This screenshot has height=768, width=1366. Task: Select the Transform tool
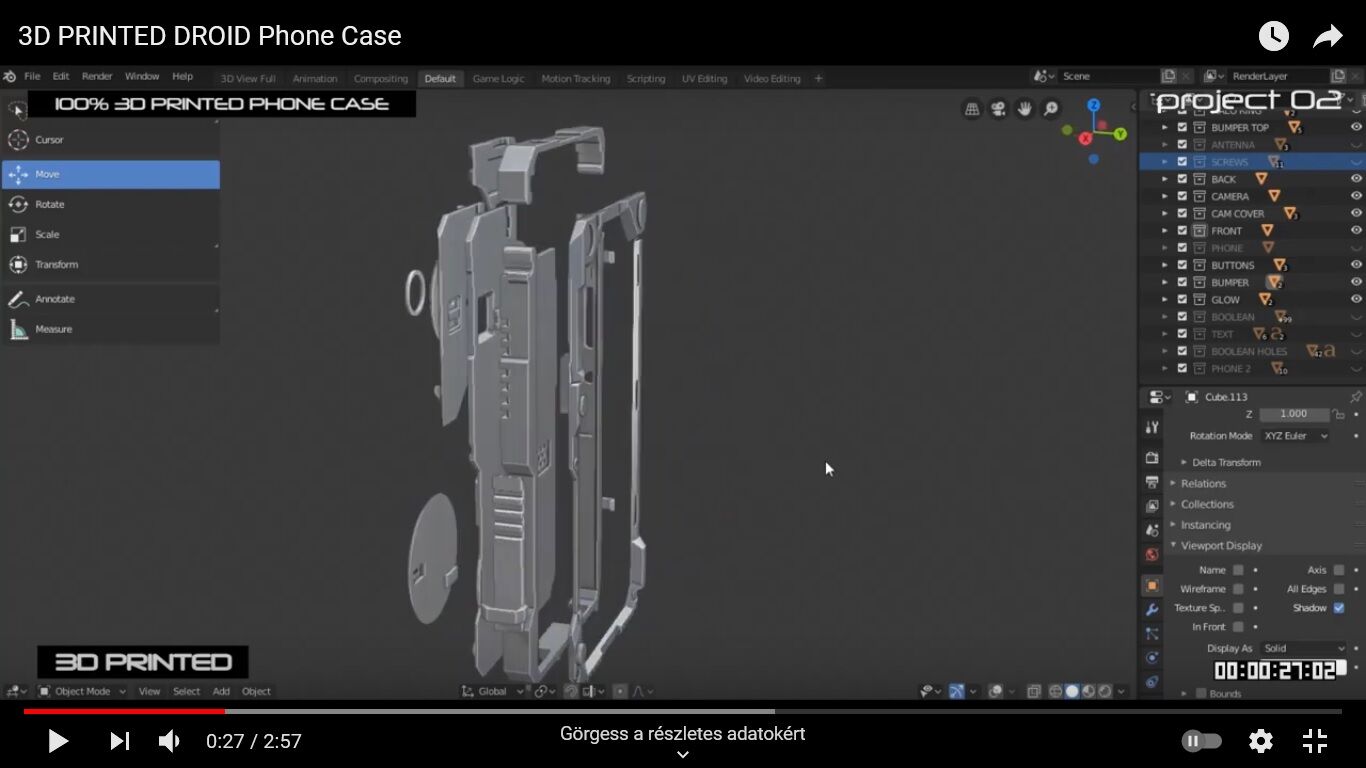click(110, 264)
